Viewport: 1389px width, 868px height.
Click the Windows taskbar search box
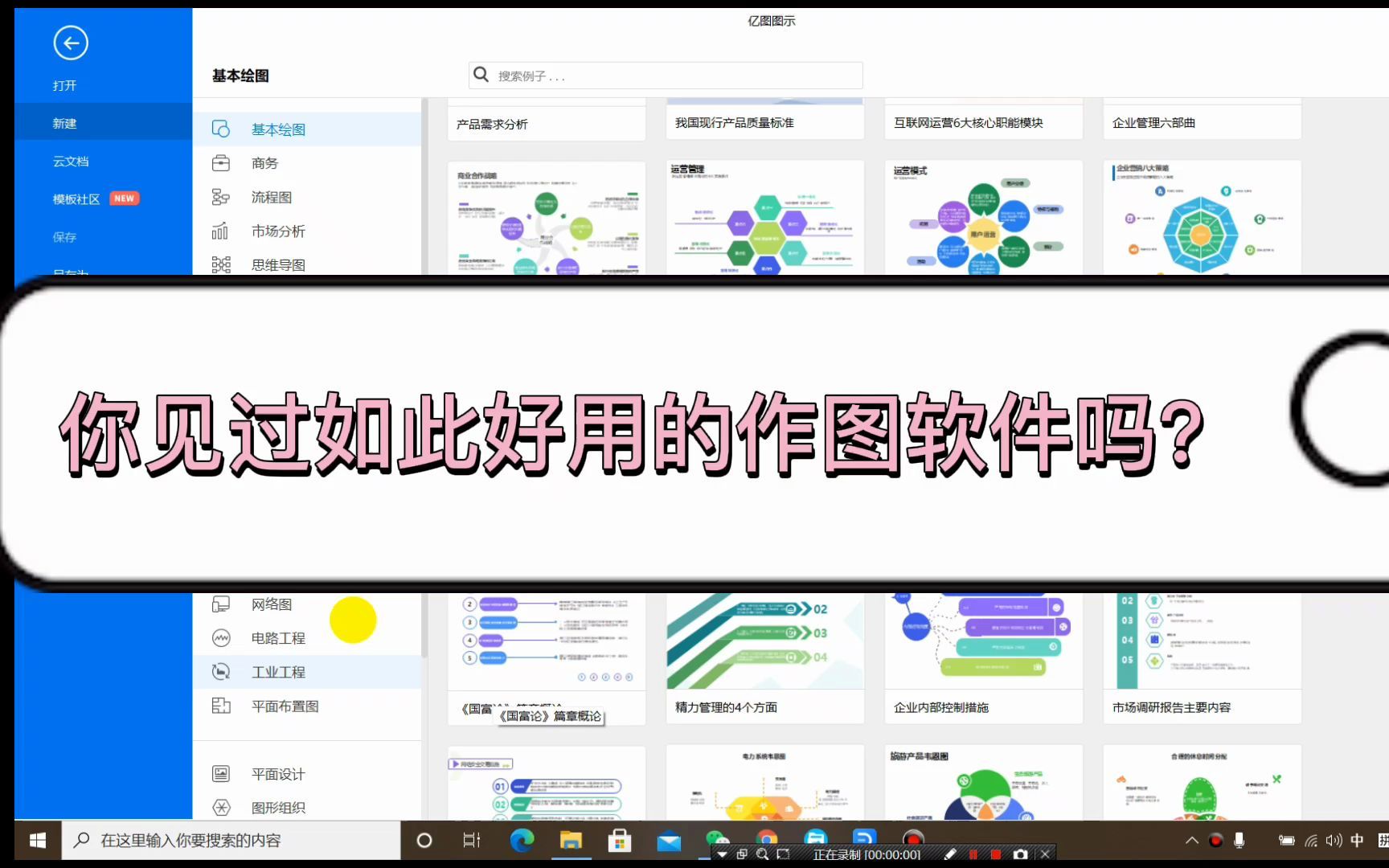(231, 841)
